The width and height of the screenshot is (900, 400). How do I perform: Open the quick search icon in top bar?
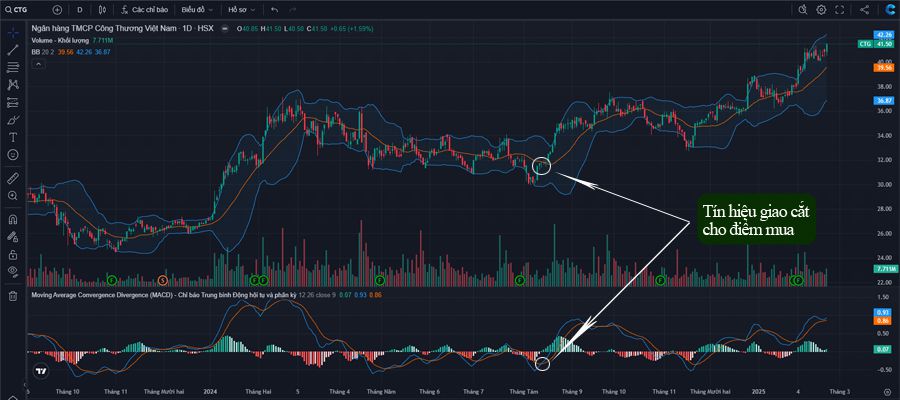(802, 9)
